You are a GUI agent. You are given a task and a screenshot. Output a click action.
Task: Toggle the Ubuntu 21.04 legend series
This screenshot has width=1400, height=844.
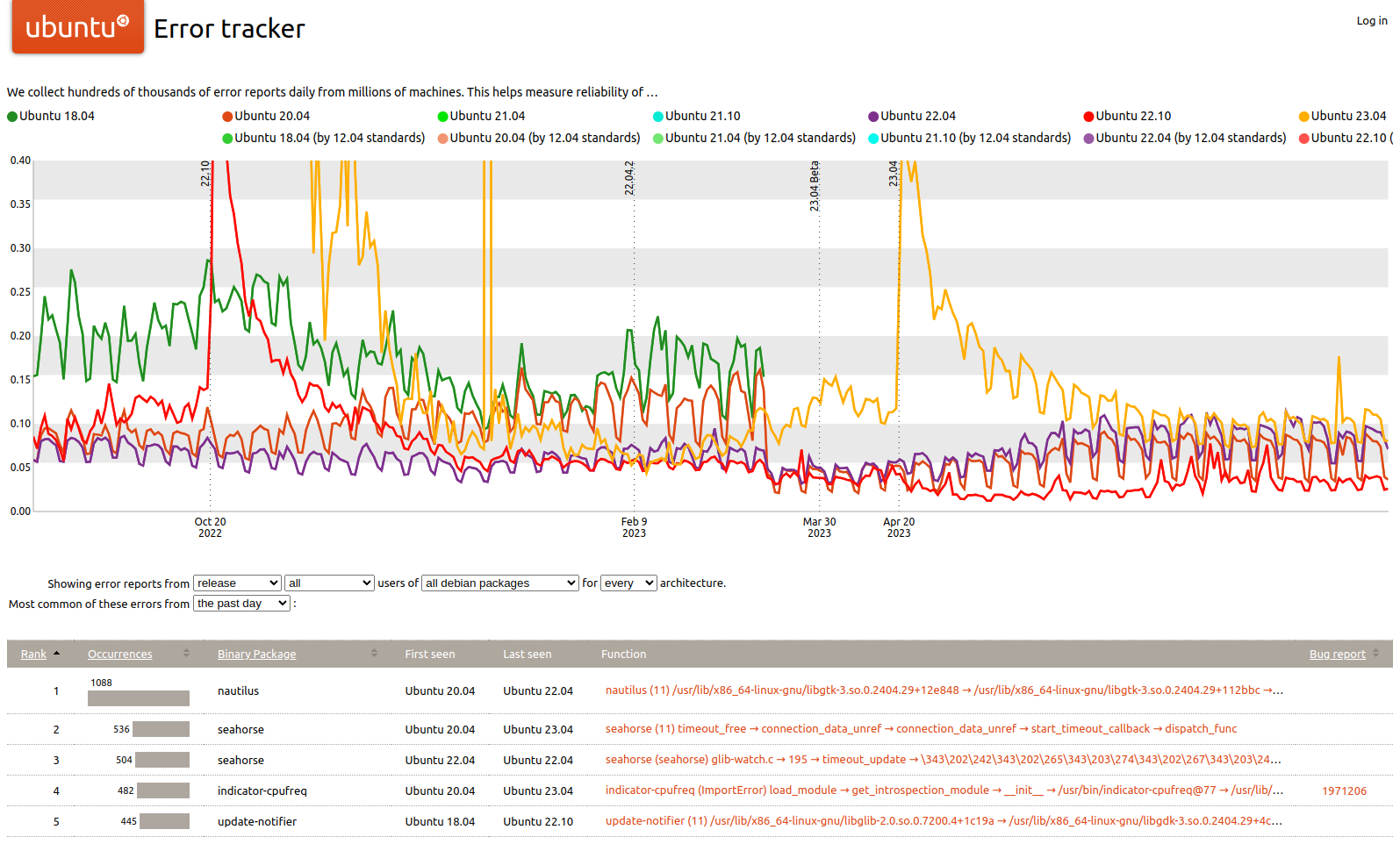pyautogui.click(x=481, y=116)
